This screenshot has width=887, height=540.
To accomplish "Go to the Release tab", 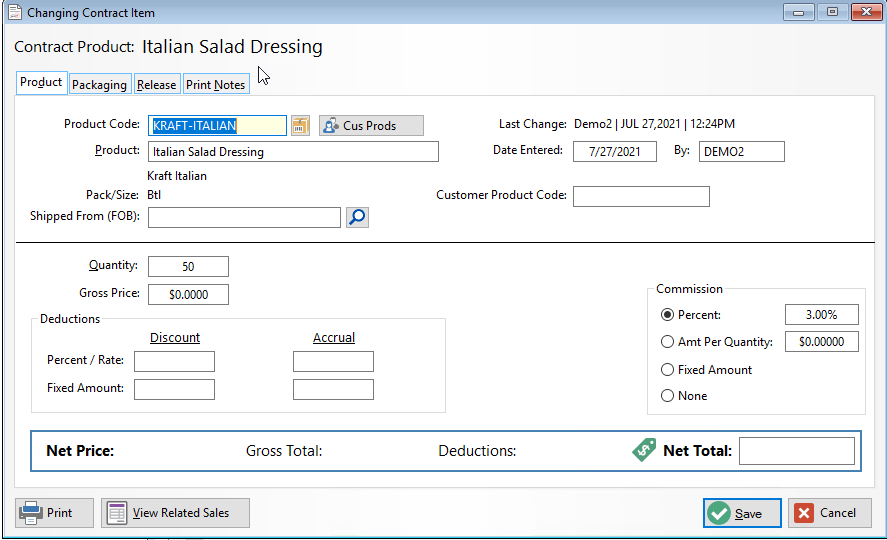I will click(157, 85).
